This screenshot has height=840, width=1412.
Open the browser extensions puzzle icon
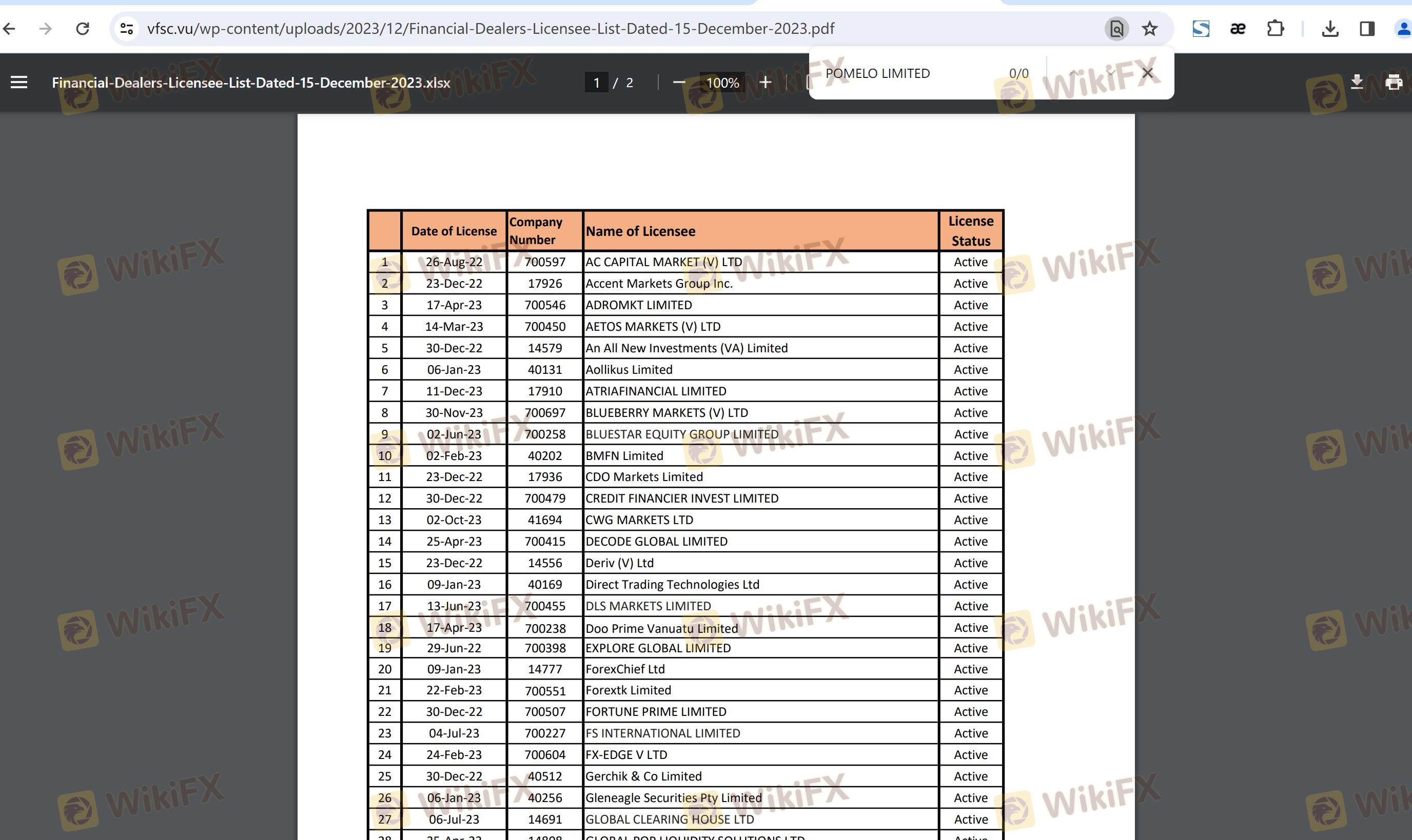click(x=1275, y=29)
